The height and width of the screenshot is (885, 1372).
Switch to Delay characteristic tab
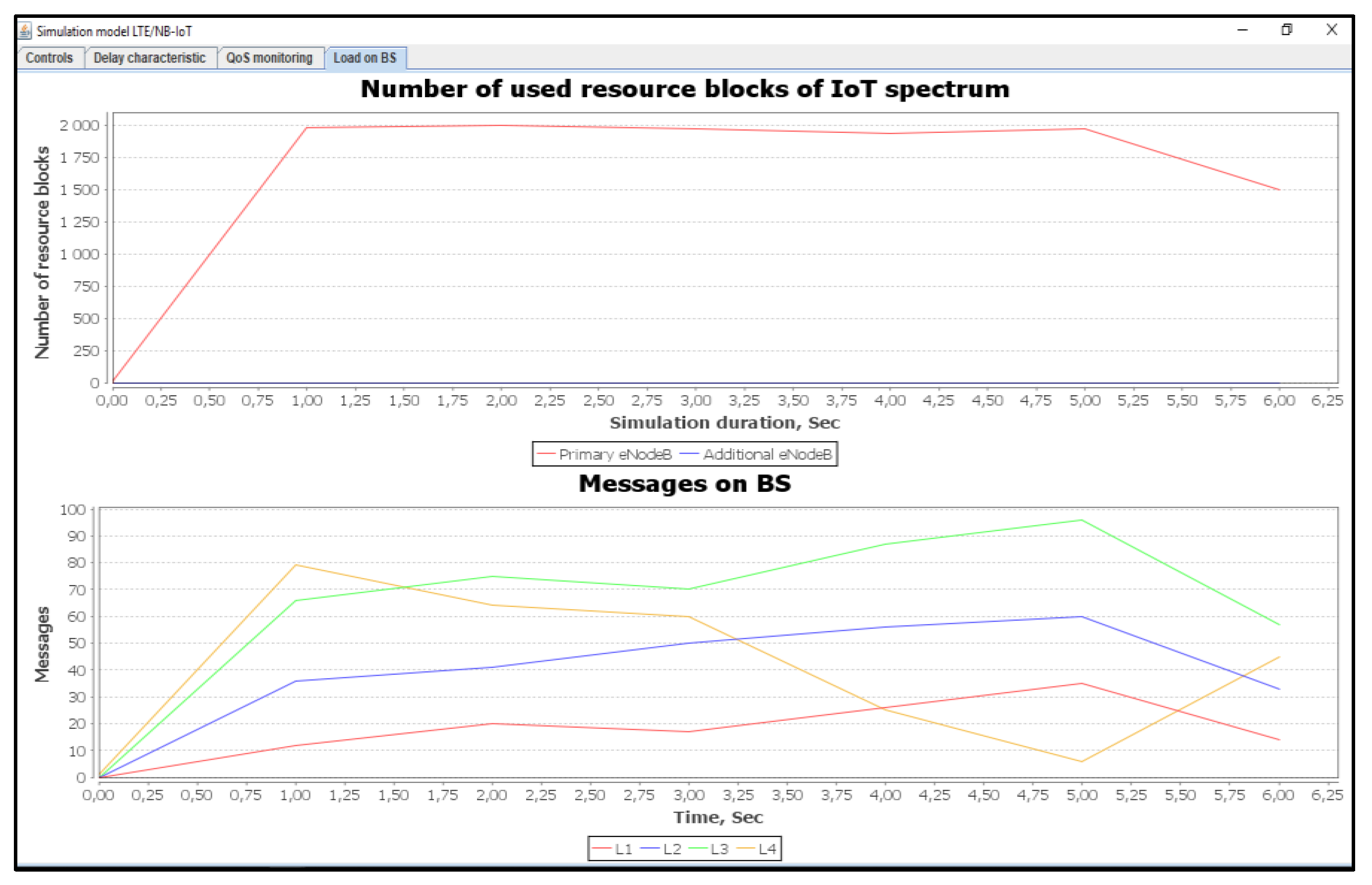click(149, 58)
